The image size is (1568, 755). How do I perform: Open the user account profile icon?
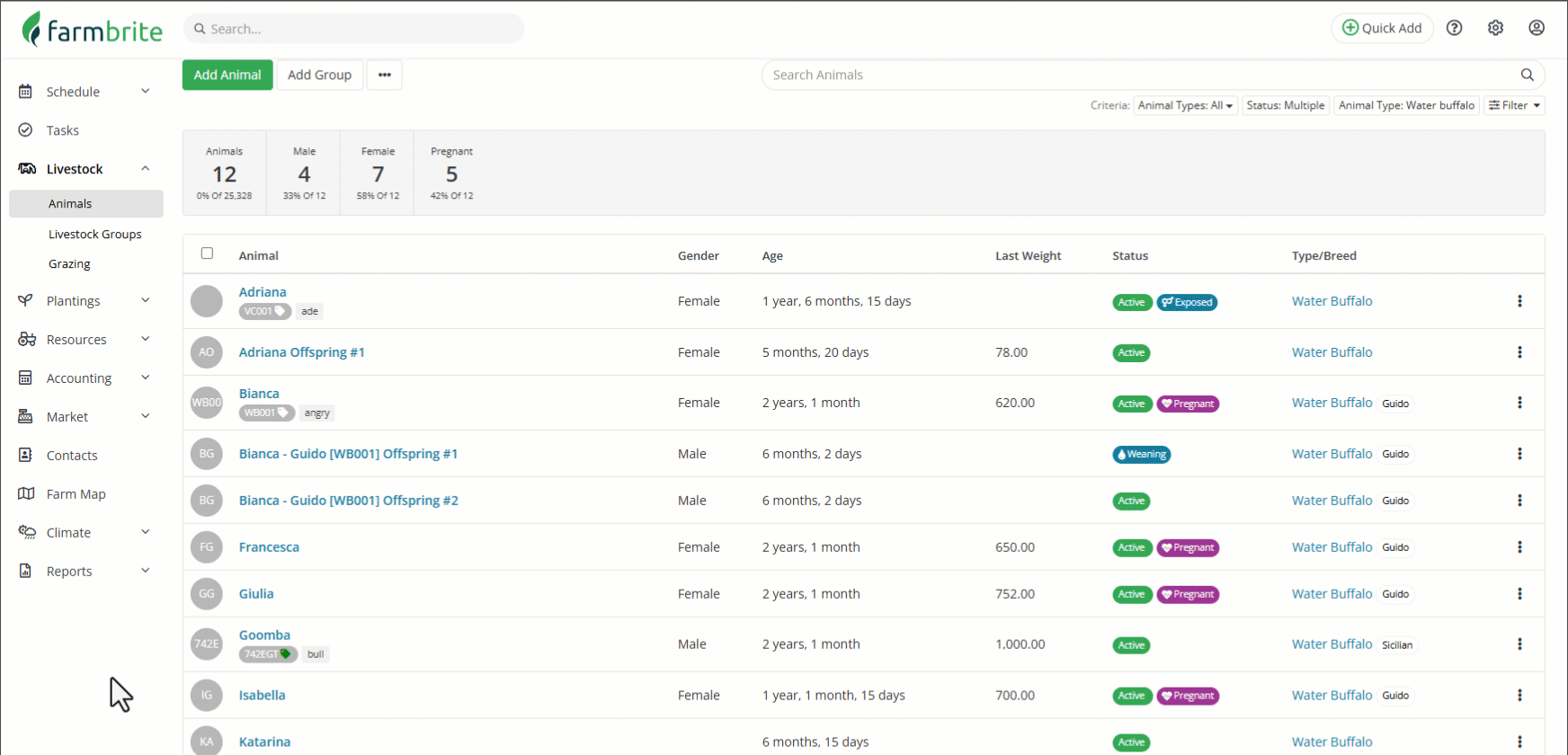pos(1537,28)
